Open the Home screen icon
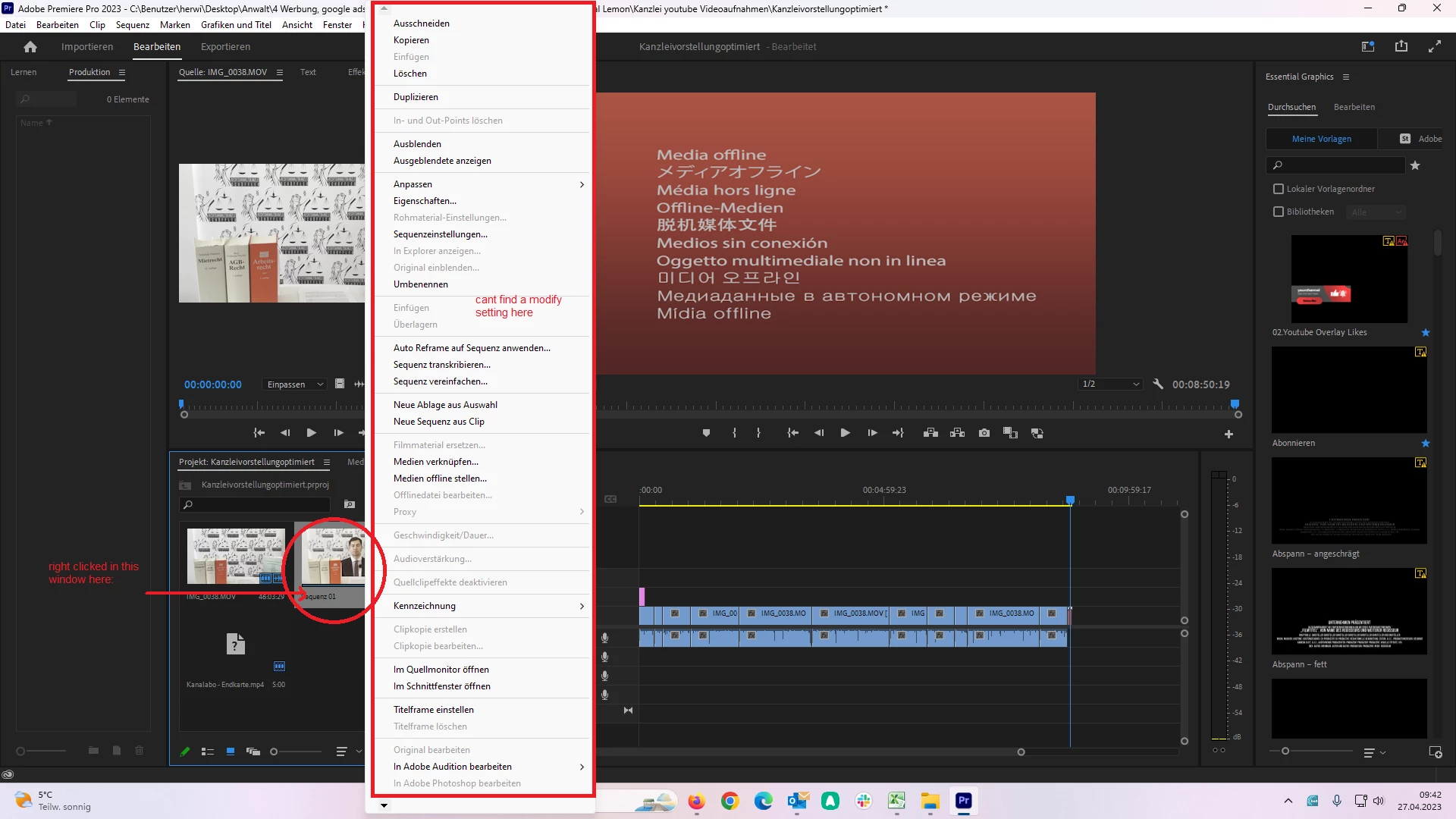The height and width of the screenshot is (819, 1456). (30, 47)
